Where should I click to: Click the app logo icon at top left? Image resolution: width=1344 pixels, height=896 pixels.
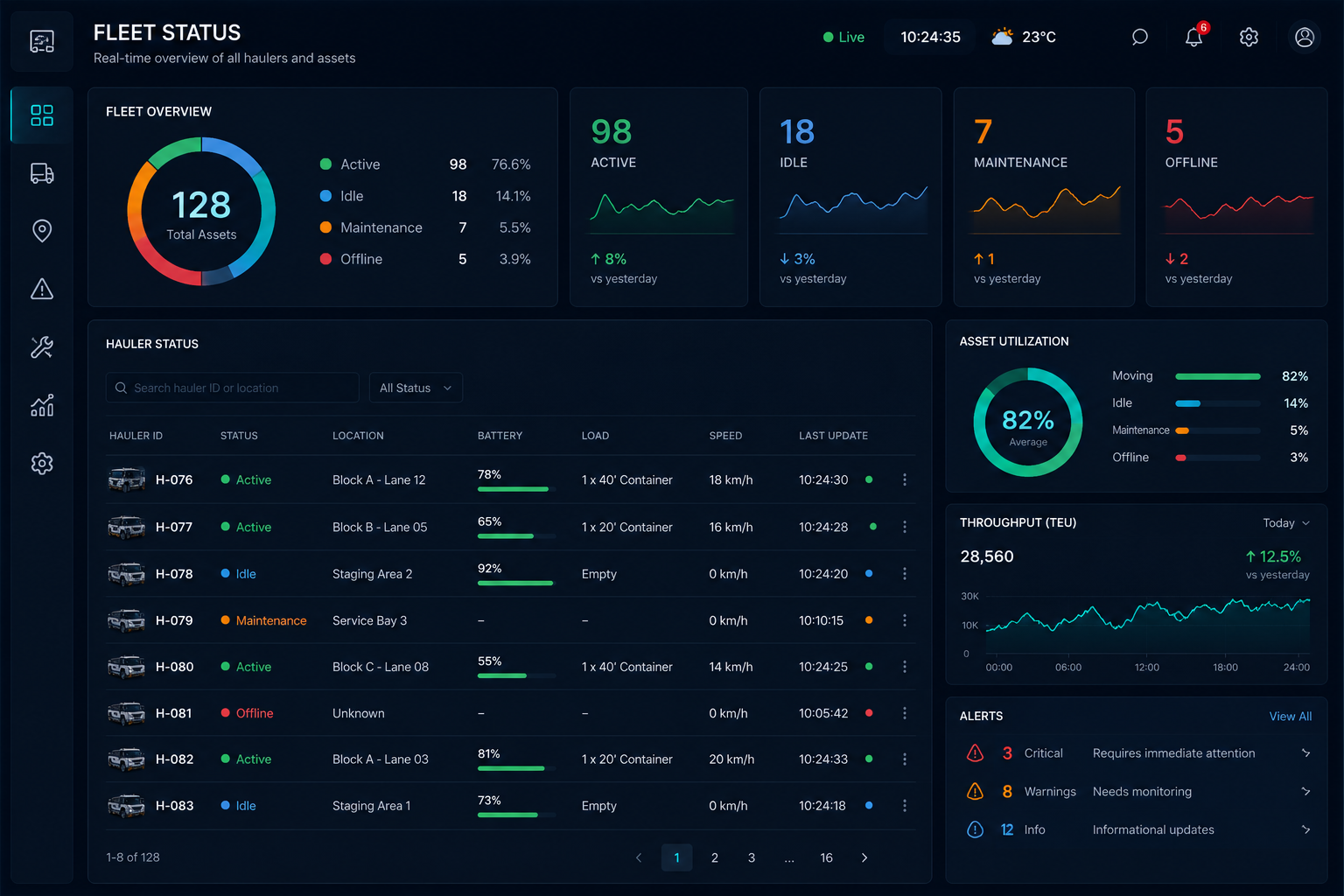click(42, 41)
